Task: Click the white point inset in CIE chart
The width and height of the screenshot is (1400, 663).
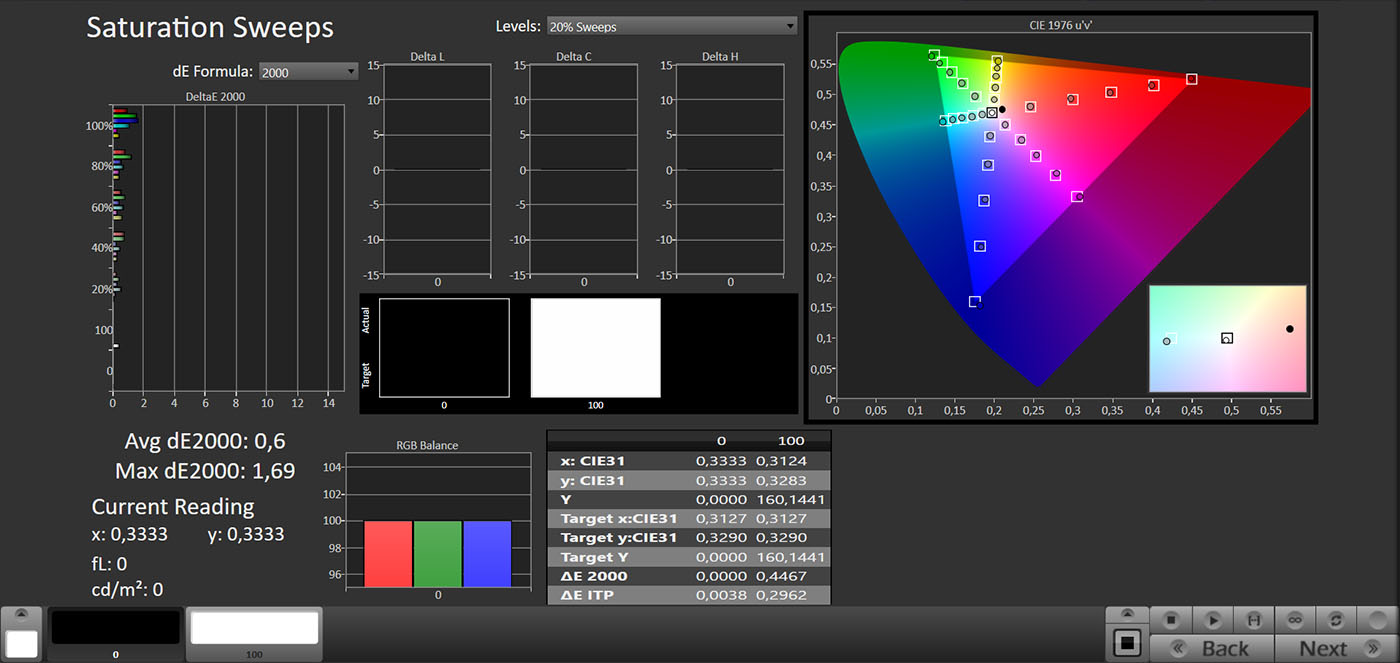Action: (1227, 338)
